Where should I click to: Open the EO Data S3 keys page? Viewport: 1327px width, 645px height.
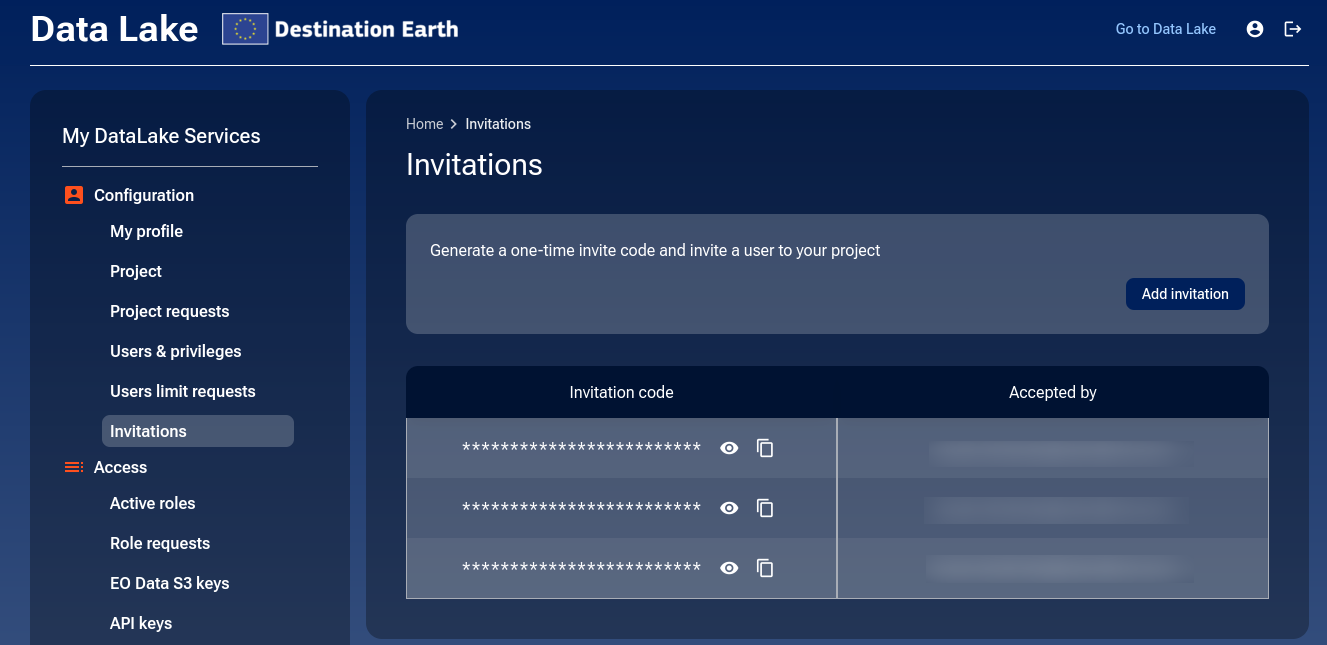coord(170,583)
